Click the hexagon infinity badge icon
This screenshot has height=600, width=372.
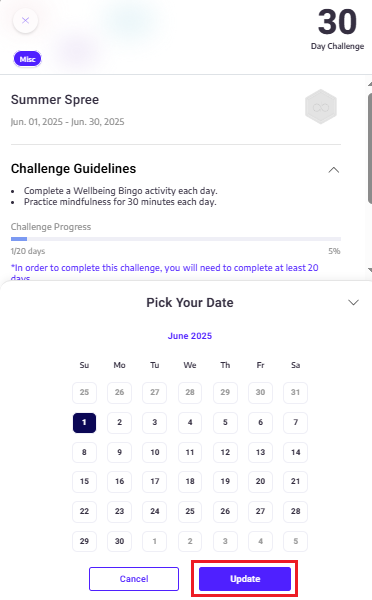click(321, 107)
